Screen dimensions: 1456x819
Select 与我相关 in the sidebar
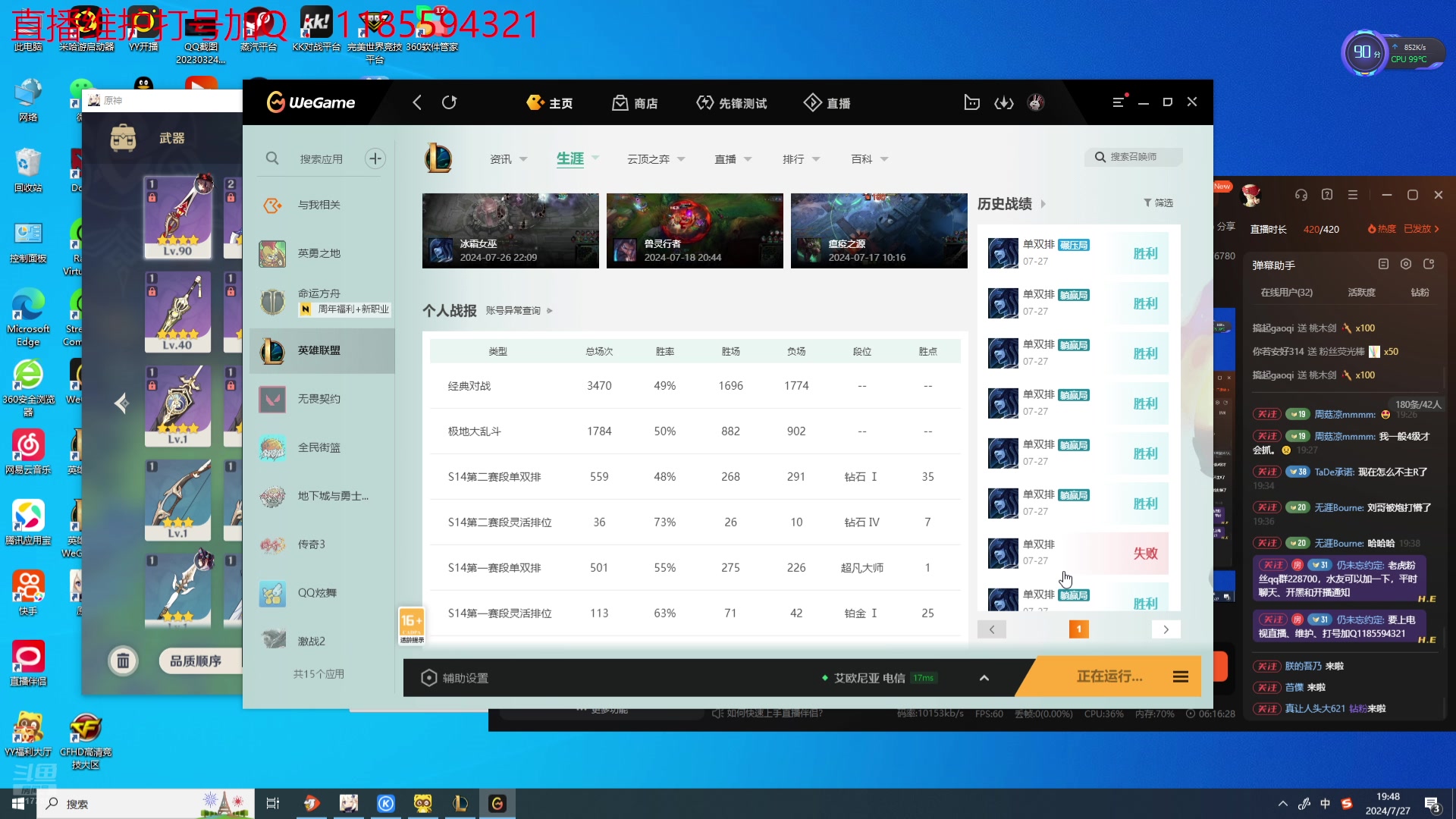pyautogui.click(x=322, y=205)
